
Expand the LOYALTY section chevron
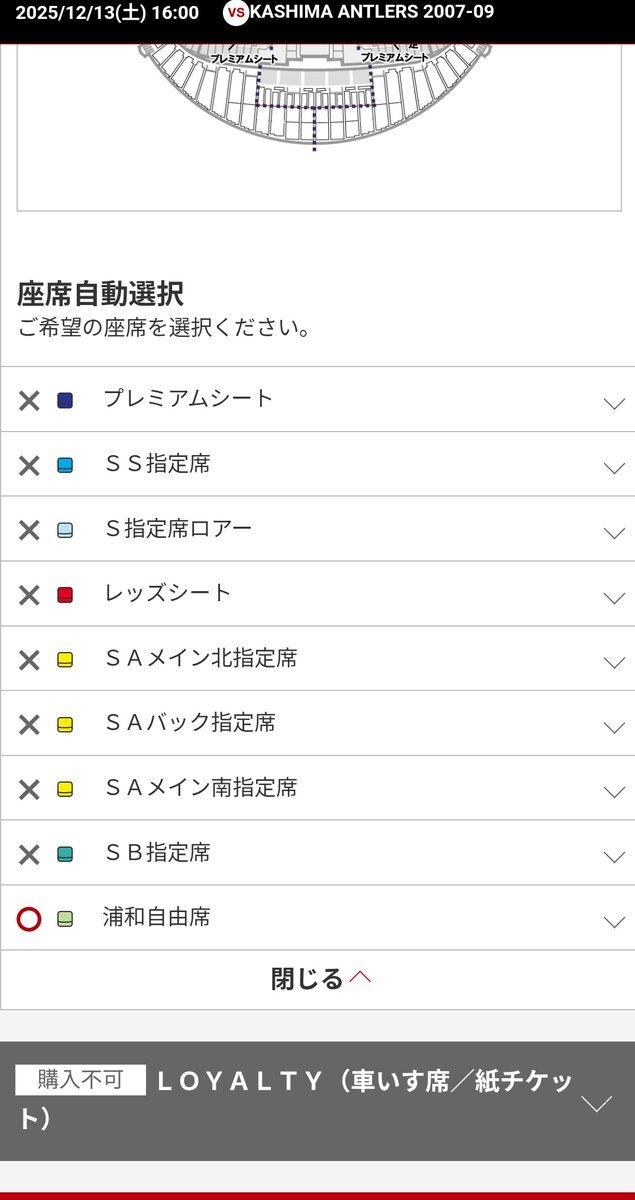pos(597,1103)
